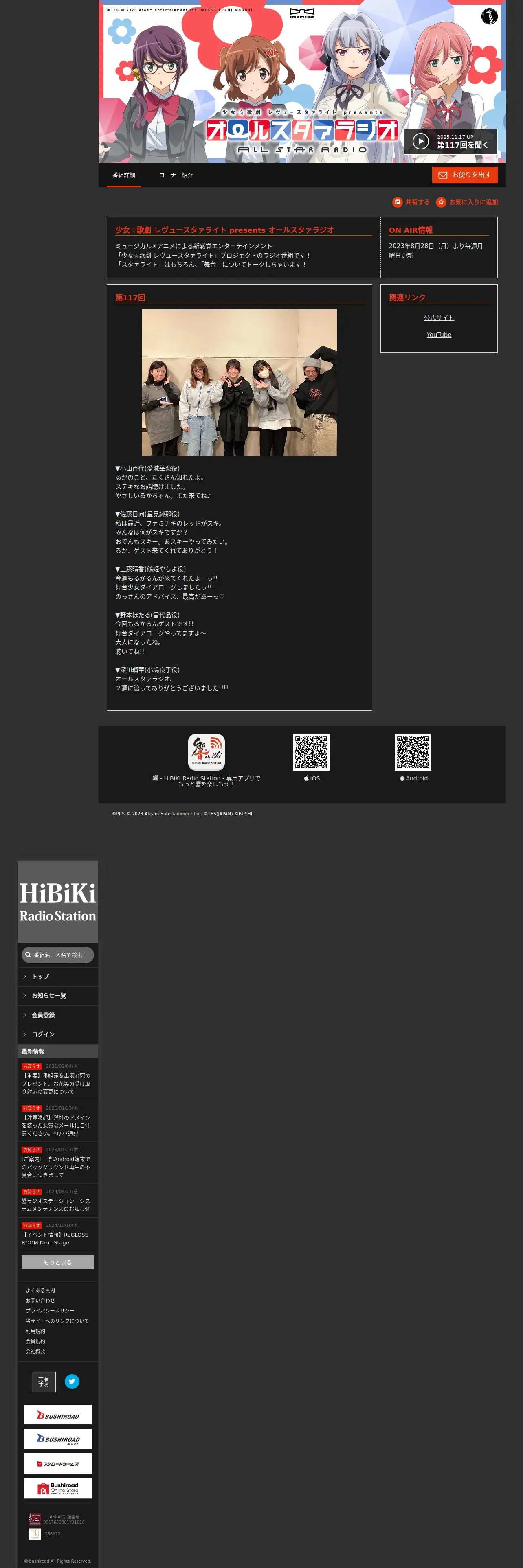Click the episode 117 cast photo
Viewport: 523px width, 1568px height.
pyautogui.click(x=239, y=382)
